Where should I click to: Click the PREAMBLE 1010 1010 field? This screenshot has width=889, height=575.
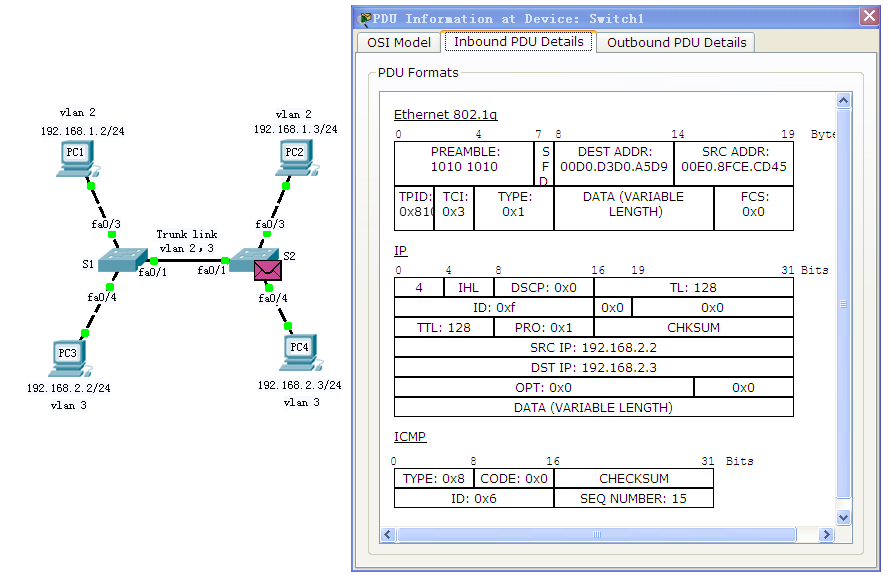pyautogui.click(x=464, y=163)
